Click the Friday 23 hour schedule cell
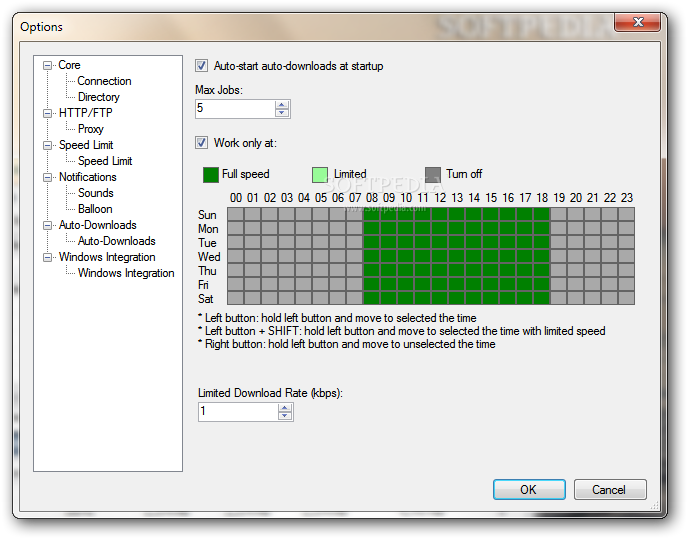The image size is (688, 539). pyautogui.click(x=627, y=284)
